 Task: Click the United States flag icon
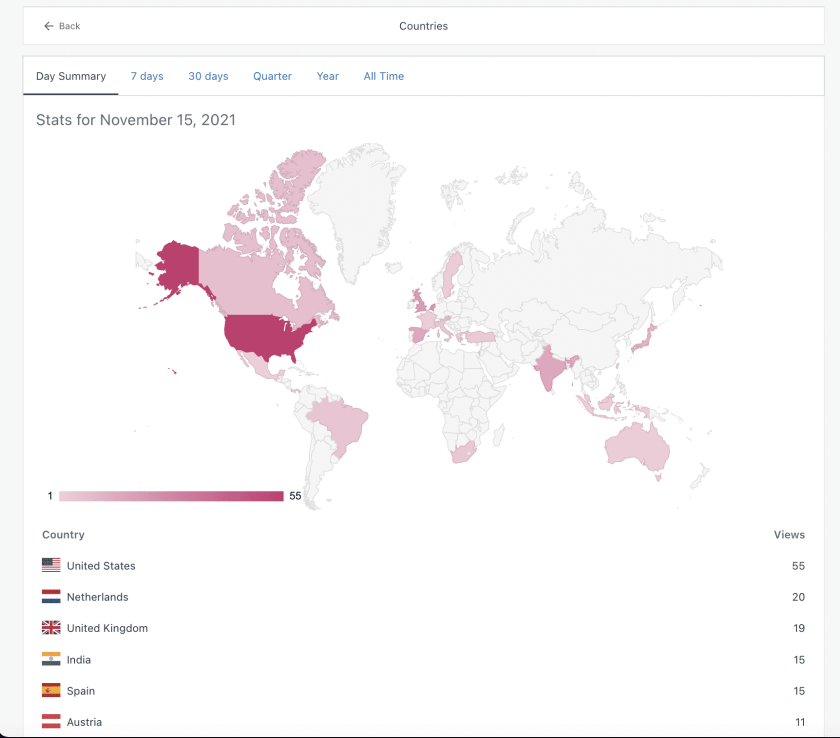point(51,565)
